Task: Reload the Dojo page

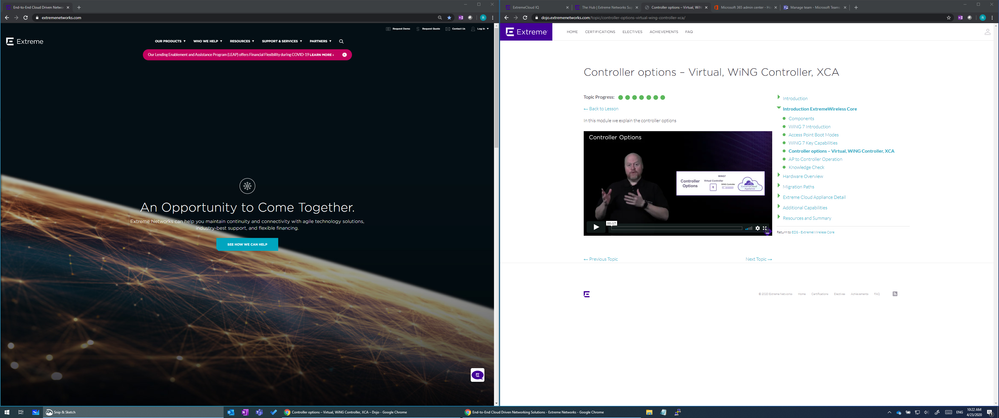Action: coord(524,17)
